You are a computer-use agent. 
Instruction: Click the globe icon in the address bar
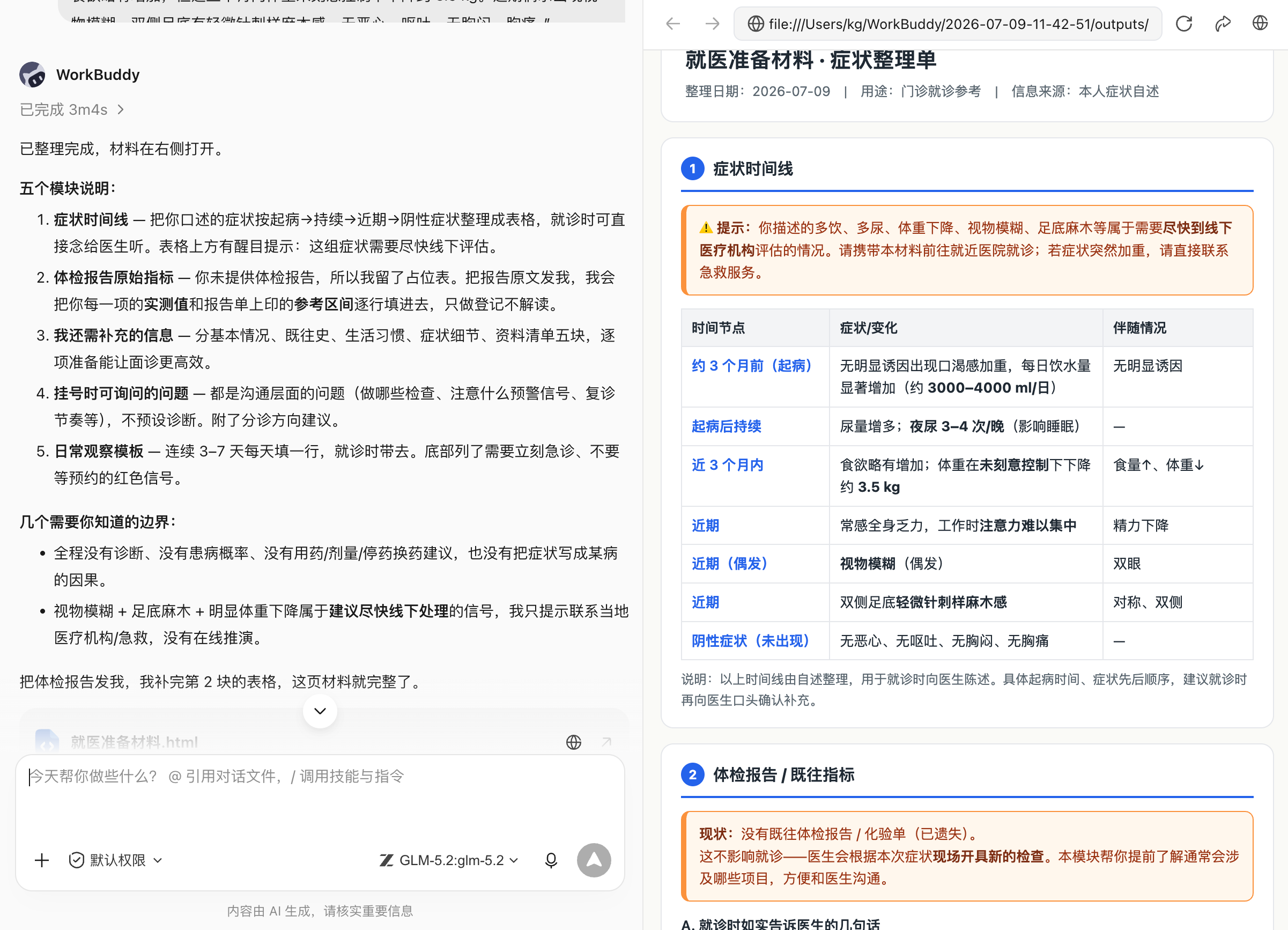pos(756,24)
